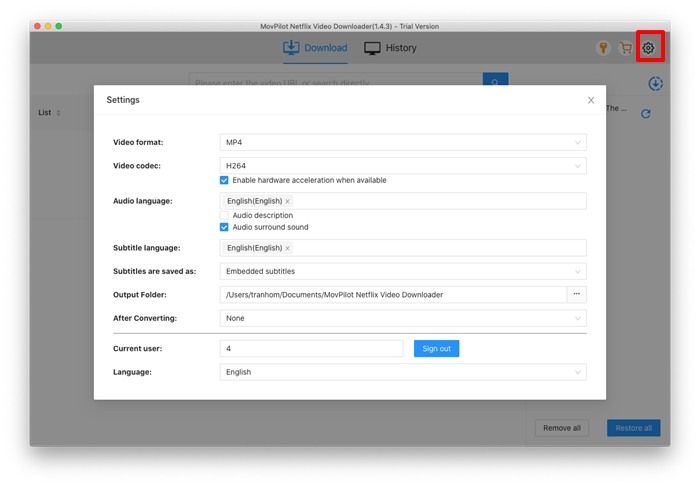This screenshot has width=700, height=486.
Task: Click the shopping cart purchase icon
Action: point(626,47)
